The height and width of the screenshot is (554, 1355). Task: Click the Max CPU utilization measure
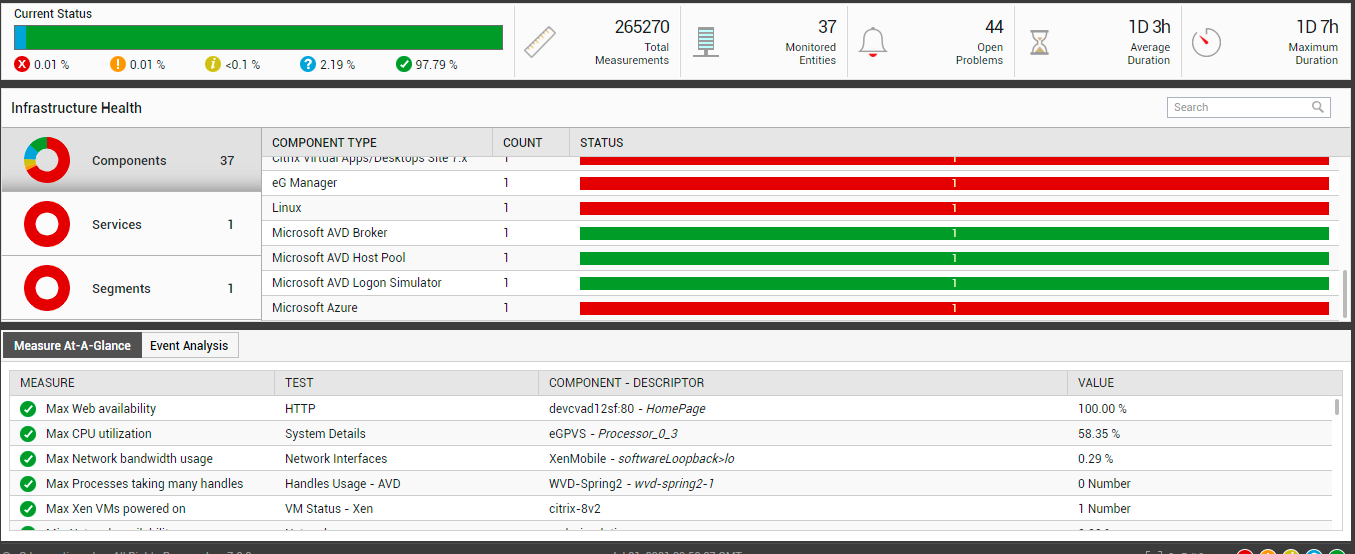point(99,434)
